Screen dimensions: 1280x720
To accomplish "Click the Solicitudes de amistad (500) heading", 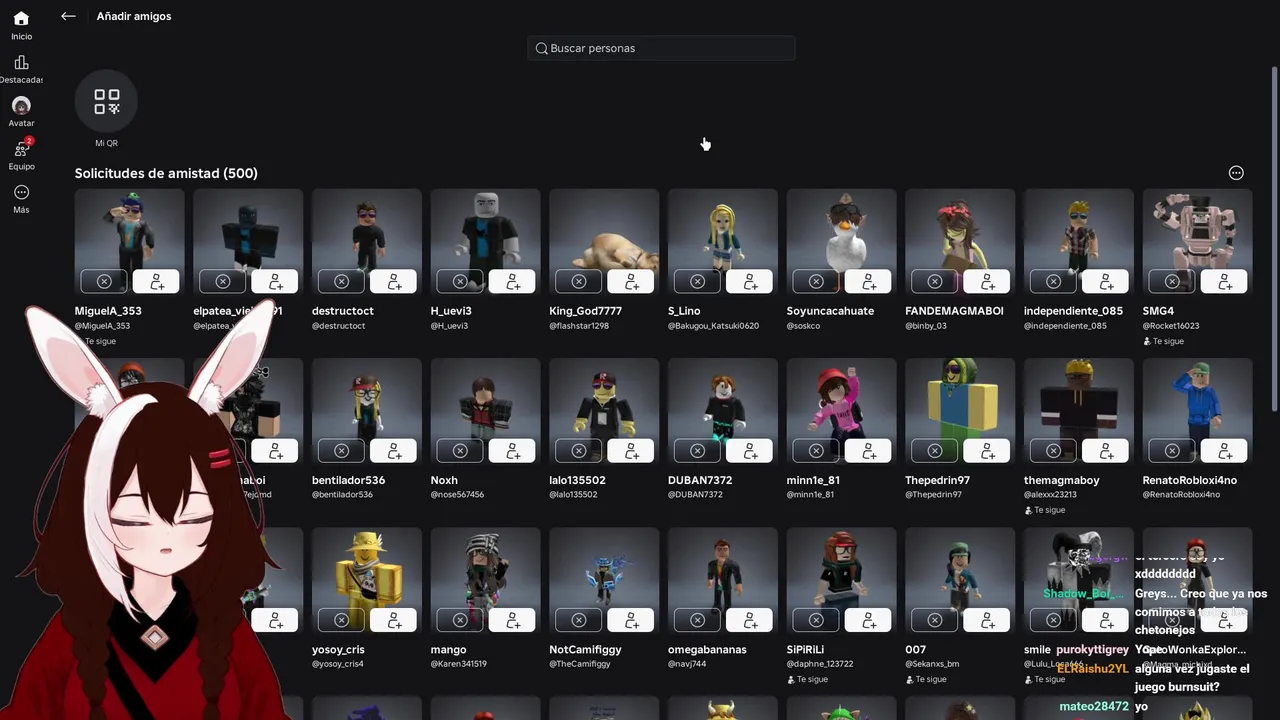I will pyautogui.click(x=166, y=173).
